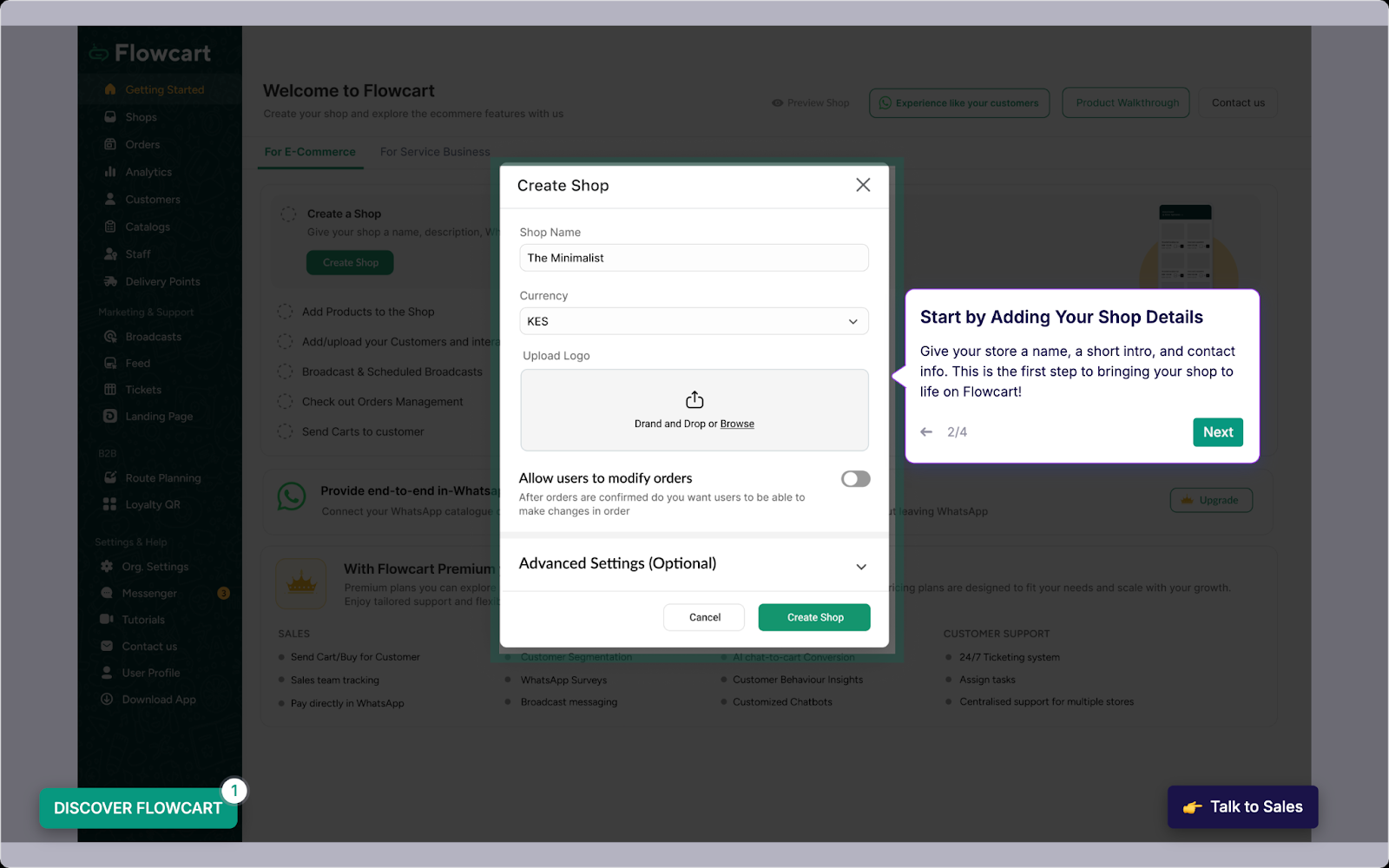Open the User Profile icon
Screen dimensions: 1389x868
tap(107, 673)
